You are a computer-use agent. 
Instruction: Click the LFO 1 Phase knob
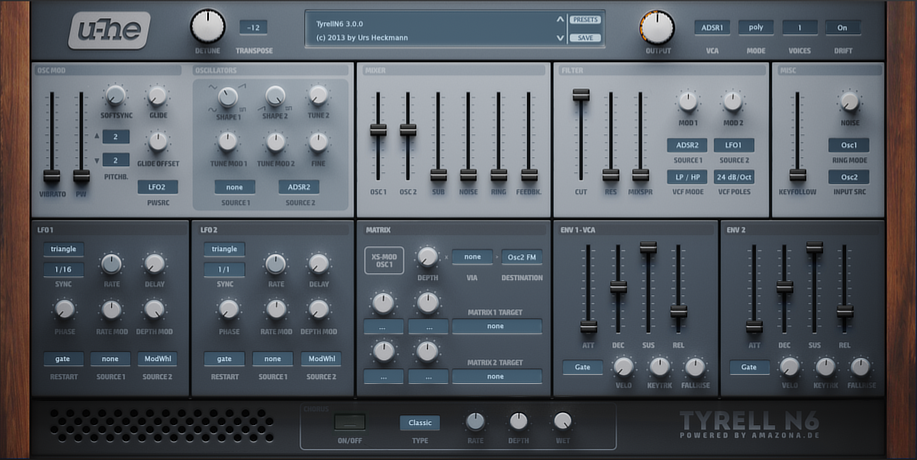(64, 309)
